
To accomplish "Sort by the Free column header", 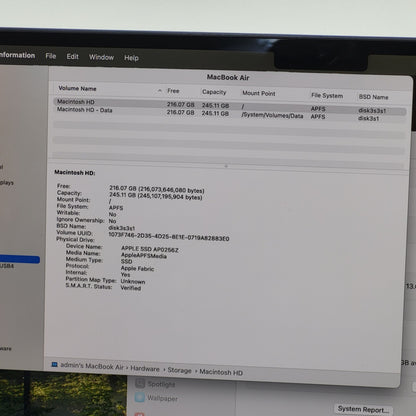I will (x=173, y=91).
